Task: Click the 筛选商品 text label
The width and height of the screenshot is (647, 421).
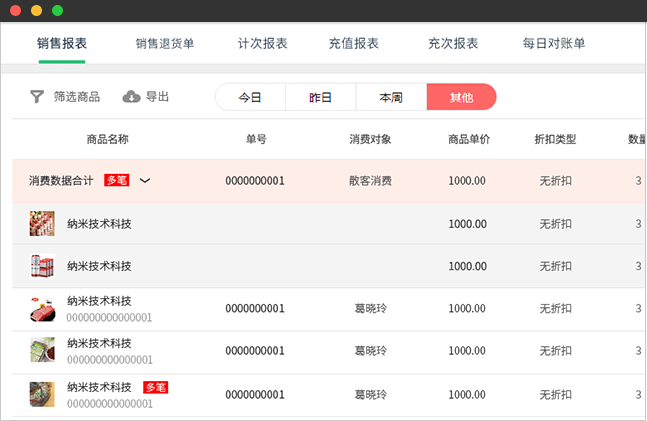Action: click(77, 97)
